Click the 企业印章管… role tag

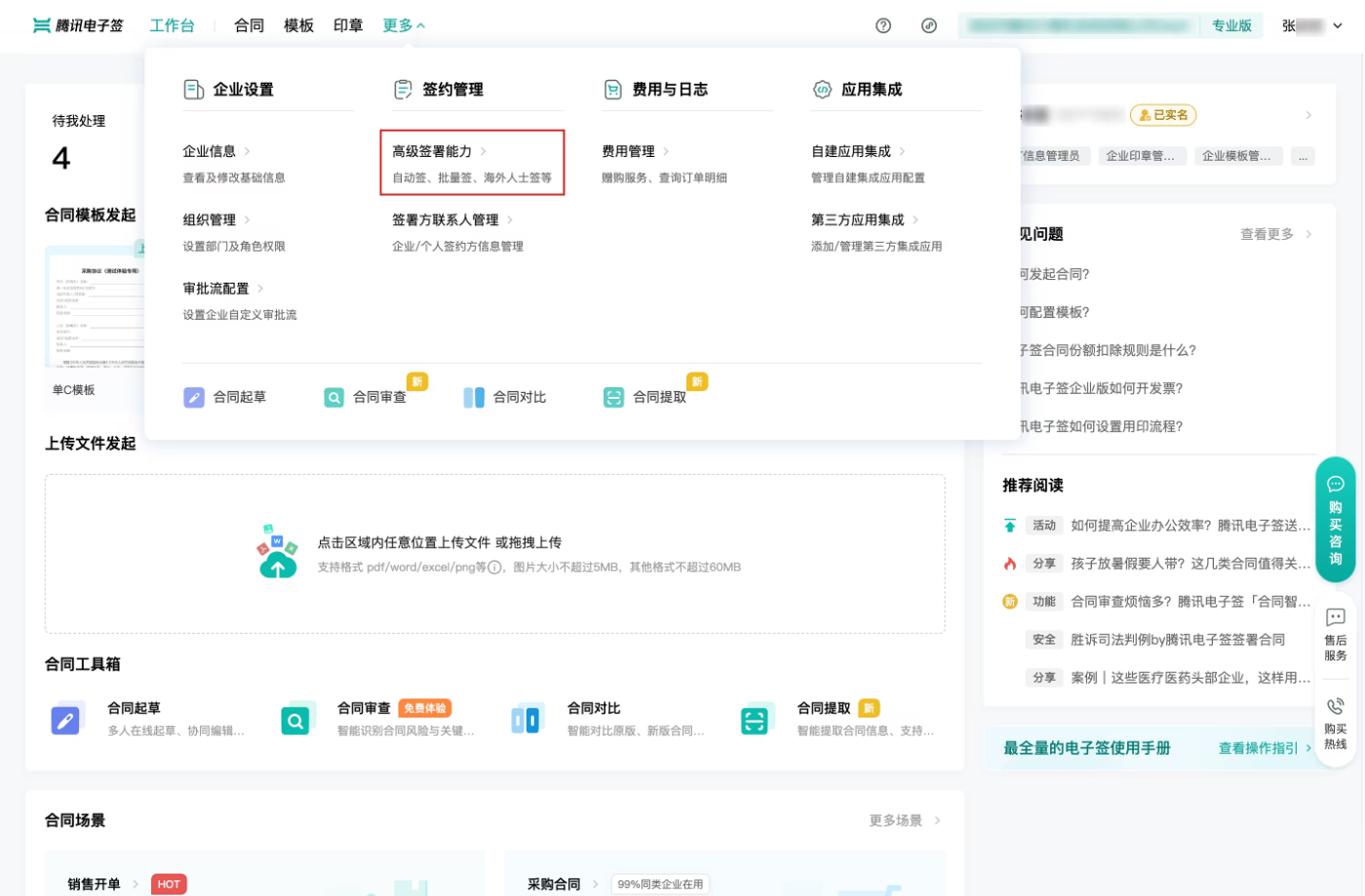[x=1141, y=156]
